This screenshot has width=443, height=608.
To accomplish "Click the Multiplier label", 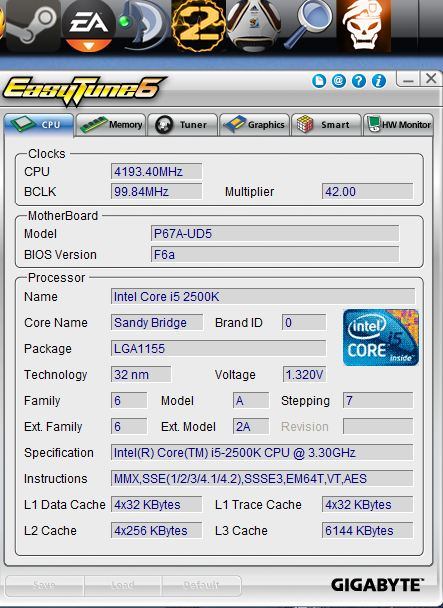I will [x=249, y=192].
